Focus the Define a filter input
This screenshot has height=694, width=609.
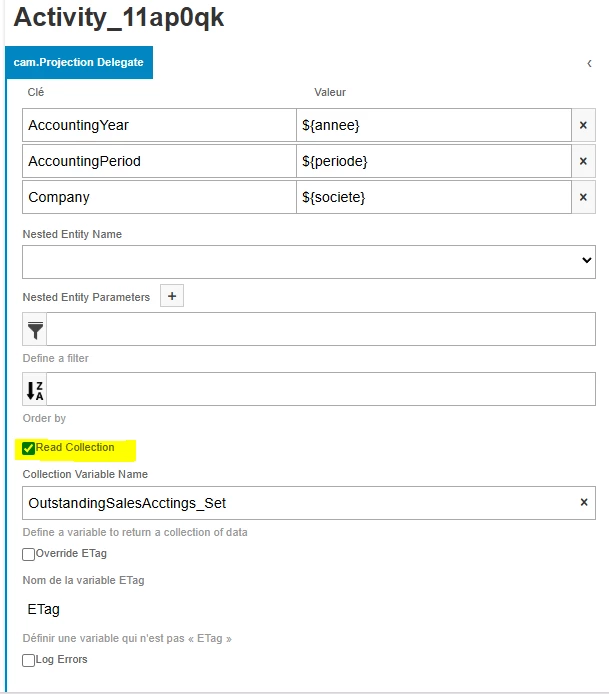click(320, 330)
